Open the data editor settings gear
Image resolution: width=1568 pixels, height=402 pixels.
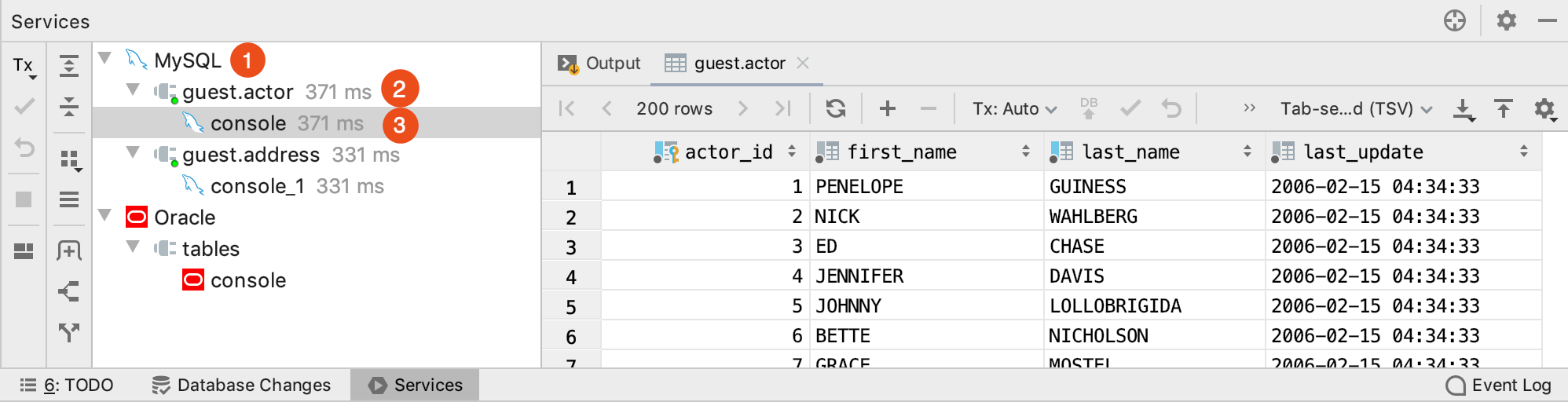pyautogui.click(x=1545, y=109)
